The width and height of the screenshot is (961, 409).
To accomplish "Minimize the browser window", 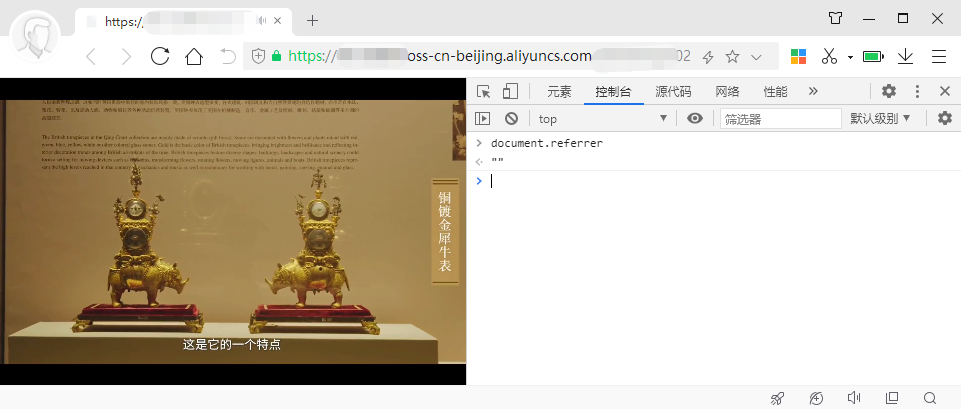I will (x=868, y=19).
